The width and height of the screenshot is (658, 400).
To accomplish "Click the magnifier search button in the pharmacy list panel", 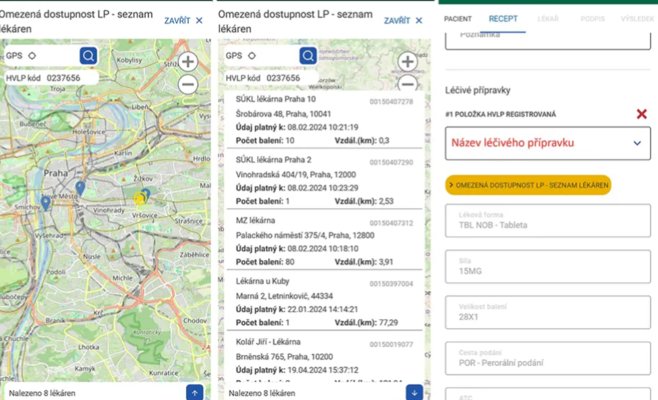I will point(309,55).
